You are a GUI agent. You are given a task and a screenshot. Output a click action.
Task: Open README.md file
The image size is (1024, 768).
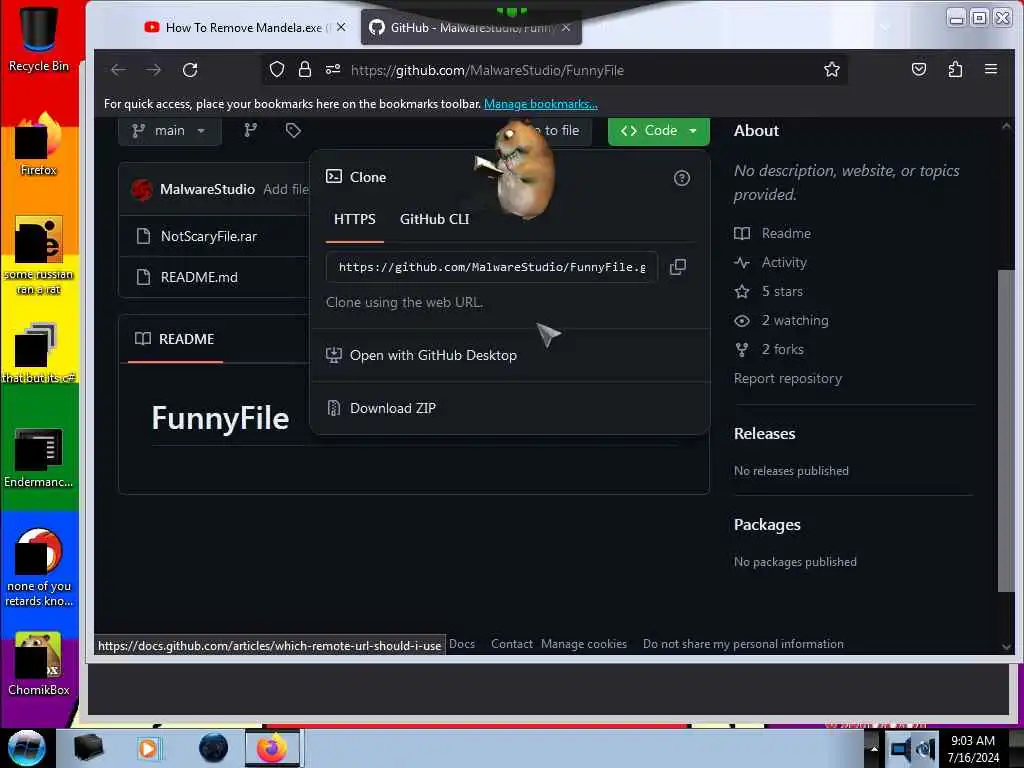[199, 278]
